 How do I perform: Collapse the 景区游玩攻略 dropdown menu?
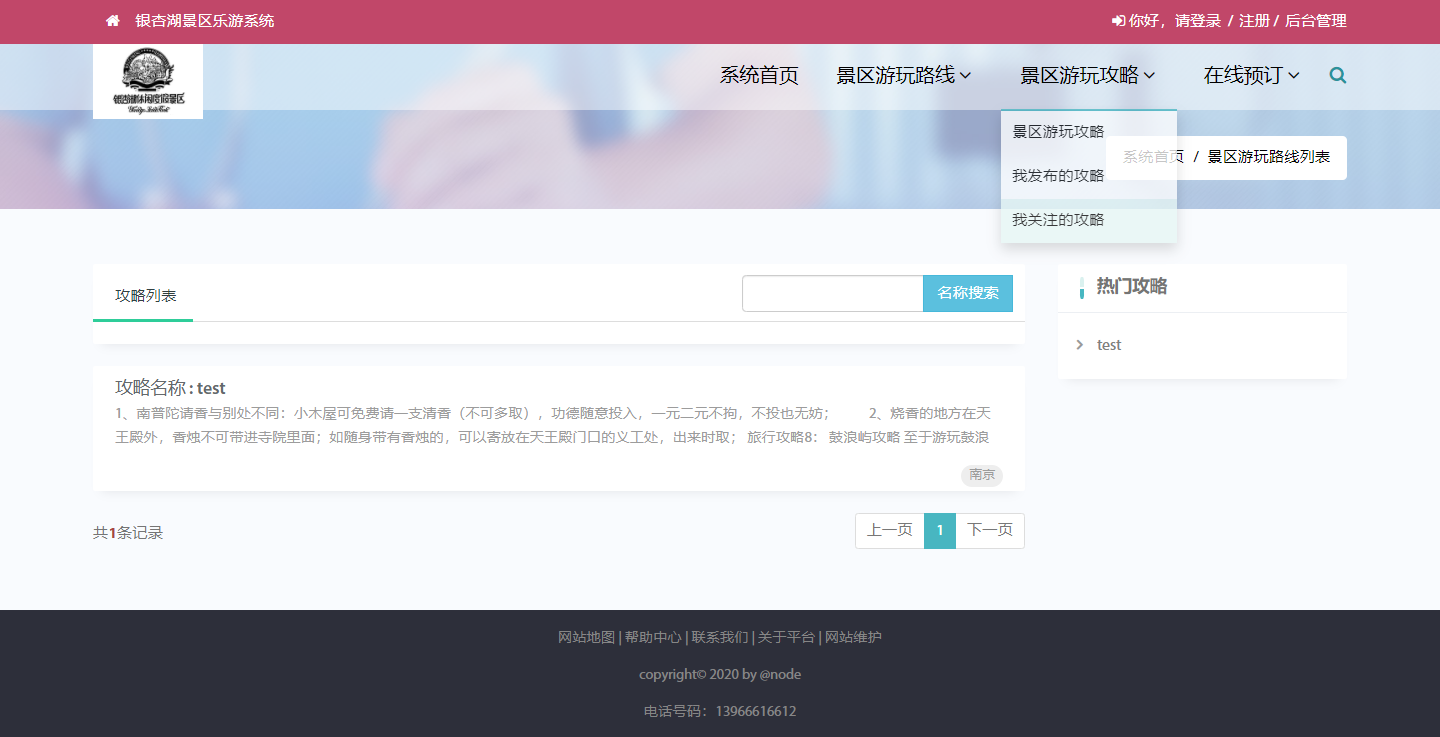(1087, 75)
